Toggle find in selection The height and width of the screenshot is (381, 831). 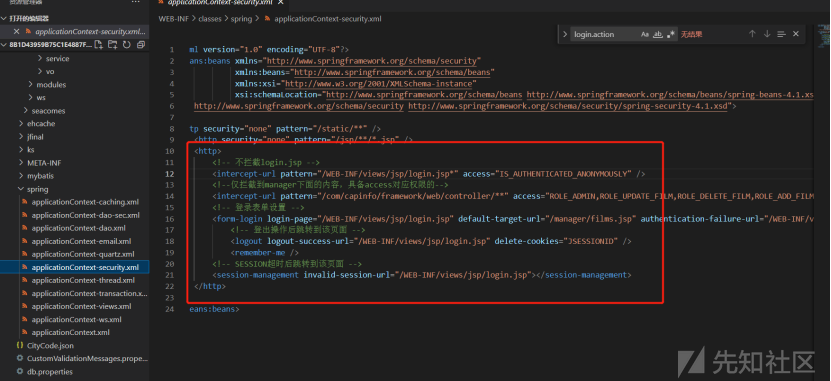[x=781, y=34]
